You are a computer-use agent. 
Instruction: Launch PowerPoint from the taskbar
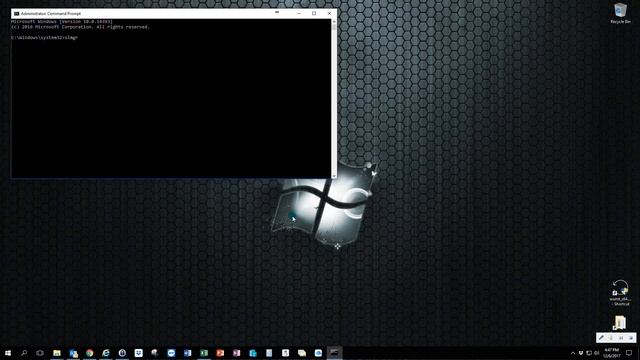[x=220, y=353]
